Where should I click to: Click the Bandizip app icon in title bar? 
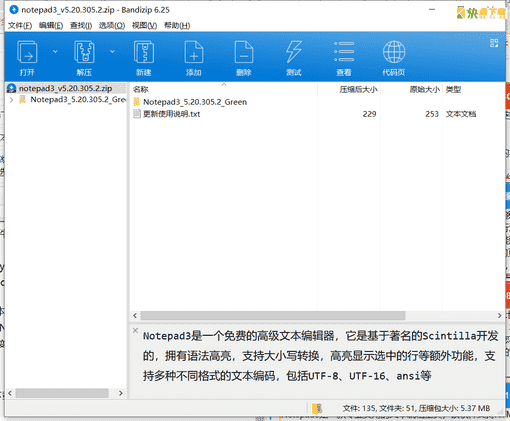[x=14, y=10]
